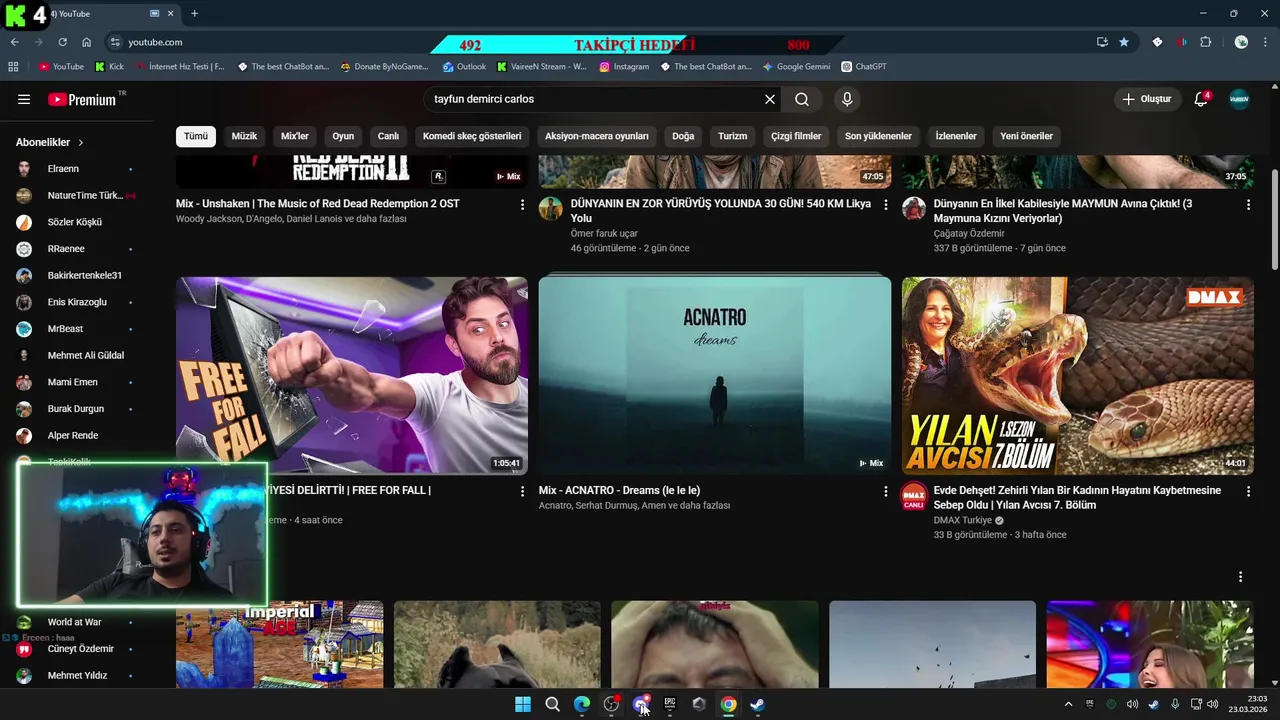Image resolution: width=1280 pixels, height=720 pixels.
Task: Select the İzlenenler filter chip
Action: (956, 136)
